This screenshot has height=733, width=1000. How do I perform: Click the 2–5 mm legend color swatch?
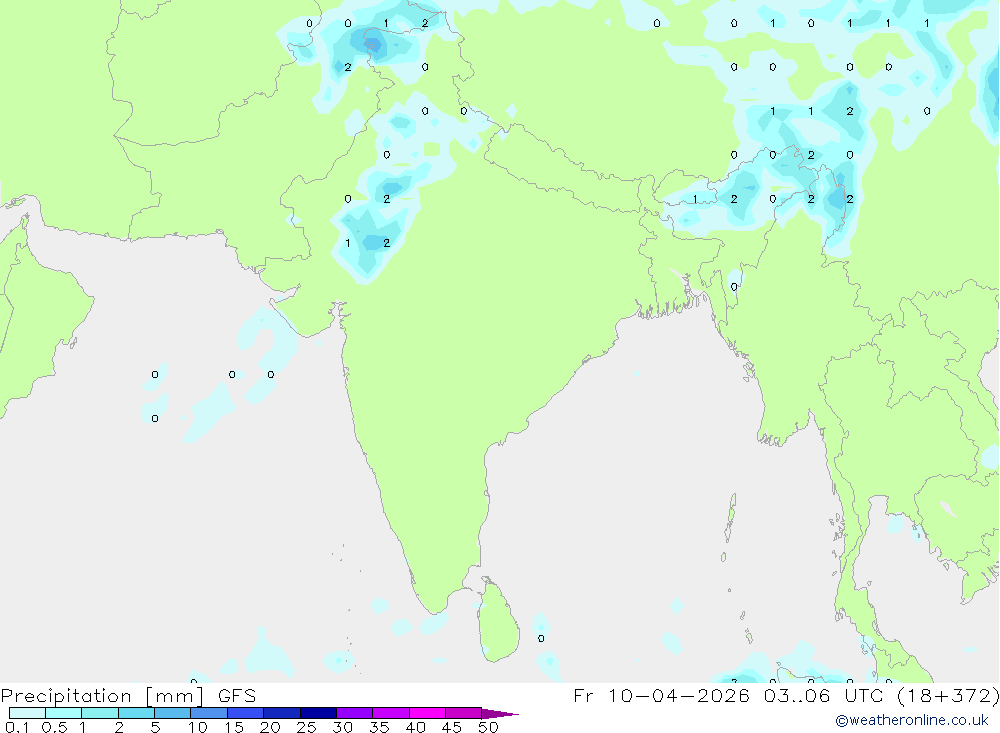coord(136,713)
